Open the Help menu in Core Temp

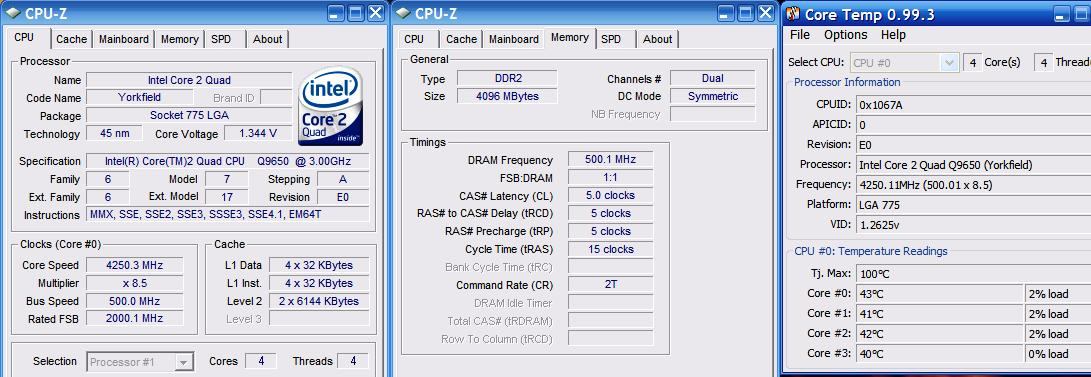(893, 35)
